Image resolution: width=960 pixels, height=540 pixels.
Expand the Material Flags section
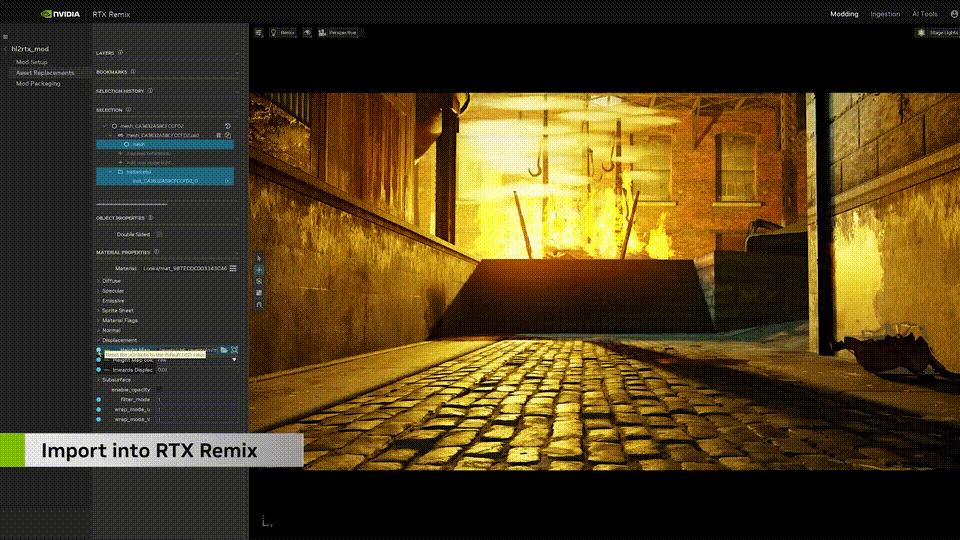click(x=119, y=320)
